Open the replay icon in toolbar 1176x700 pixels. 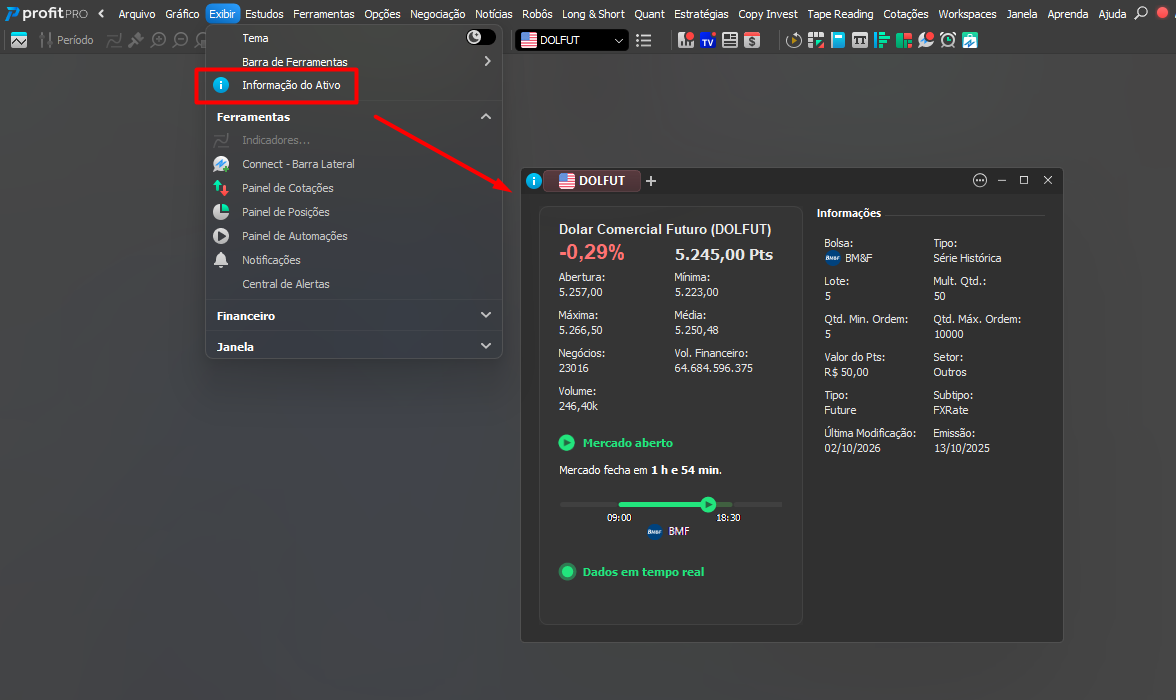[x=794, y=41]
